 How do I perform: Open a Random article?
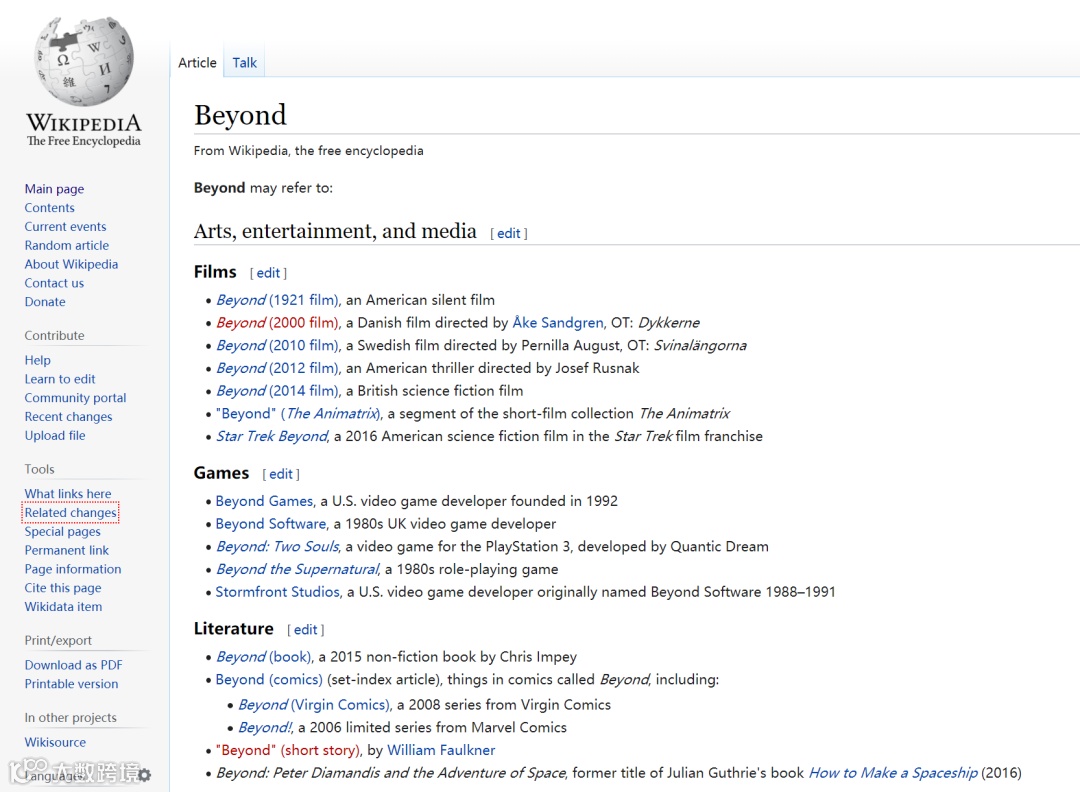(67, 245)
